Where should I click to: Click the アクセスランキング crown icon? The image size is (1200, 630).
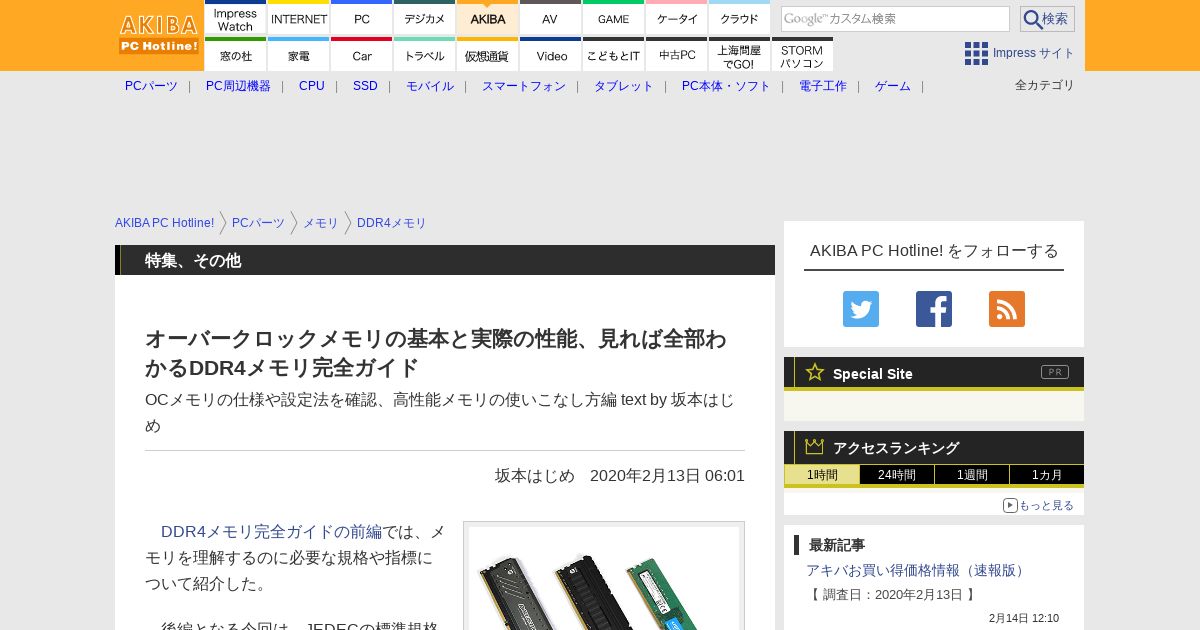(814, 447)
